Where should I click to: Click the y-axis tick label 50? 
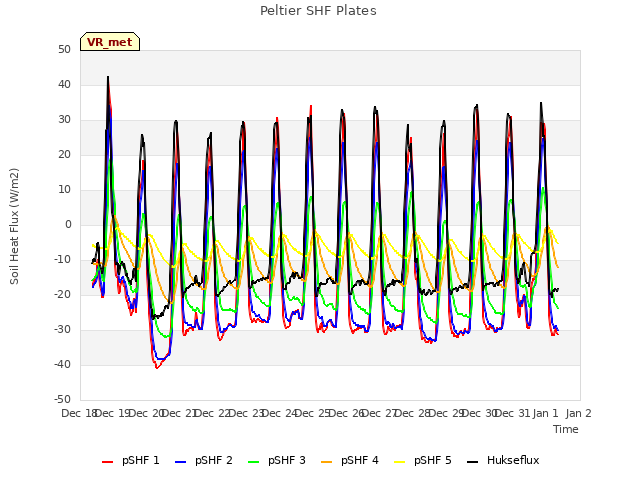(64, 50)
